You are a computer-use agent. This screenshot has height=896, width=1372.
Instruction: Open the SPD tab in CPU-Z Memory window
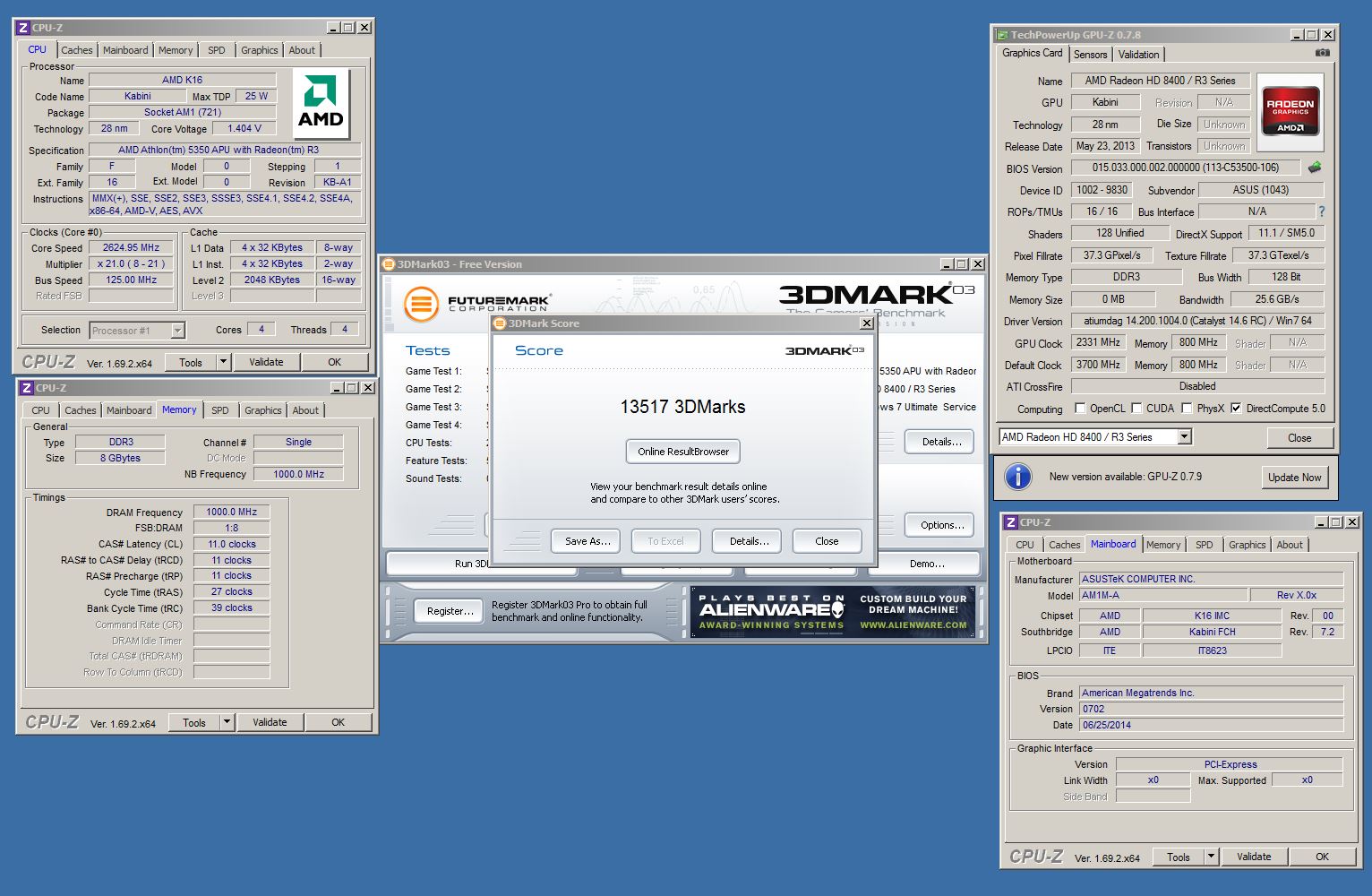pos(220,410)
